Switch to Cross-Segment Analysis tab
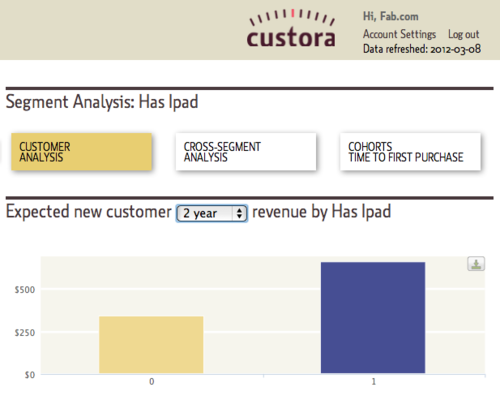The image size is (500, 400). point(246,152)
